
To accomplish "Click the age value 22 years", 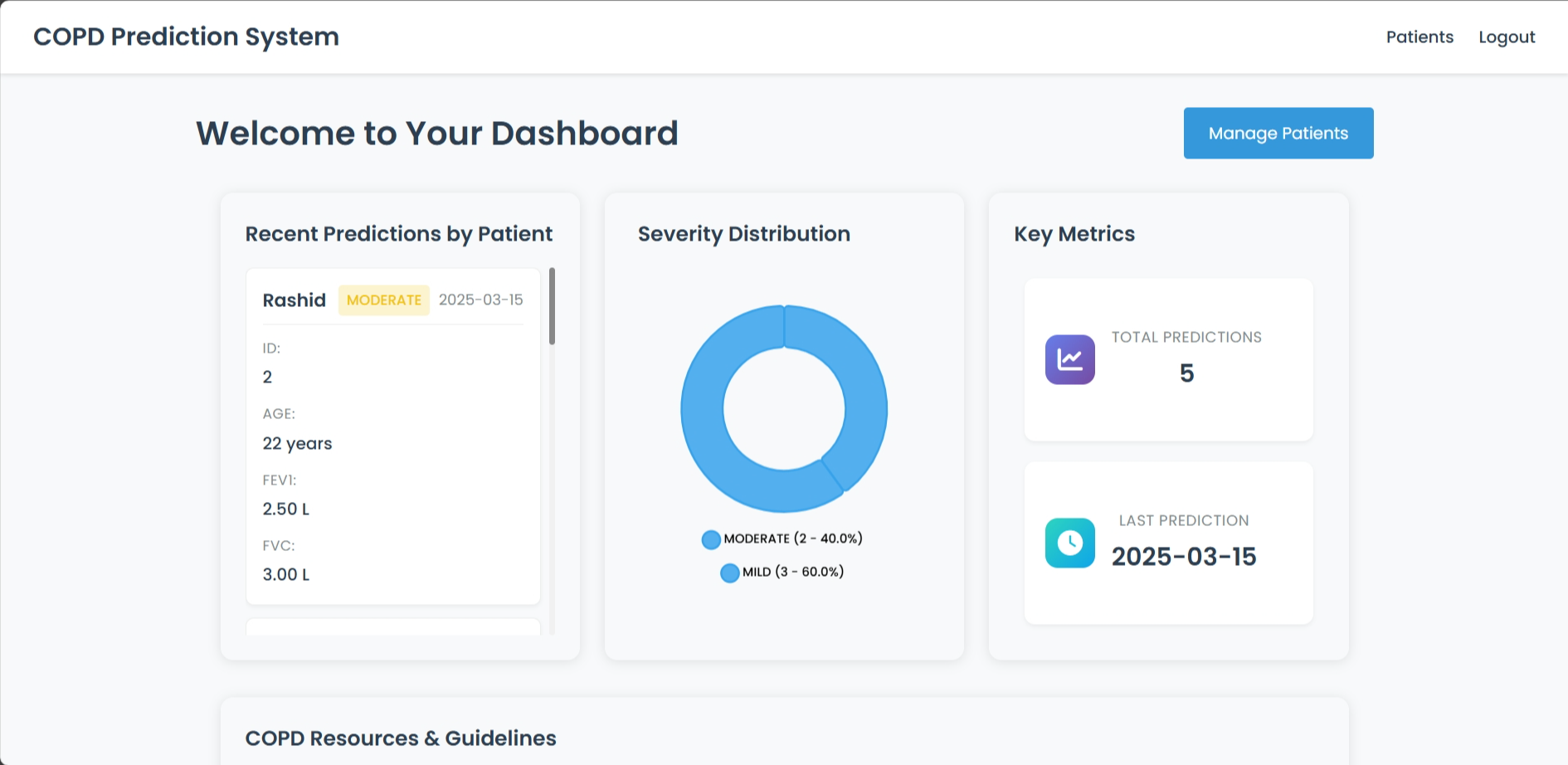I will [297, 444].
